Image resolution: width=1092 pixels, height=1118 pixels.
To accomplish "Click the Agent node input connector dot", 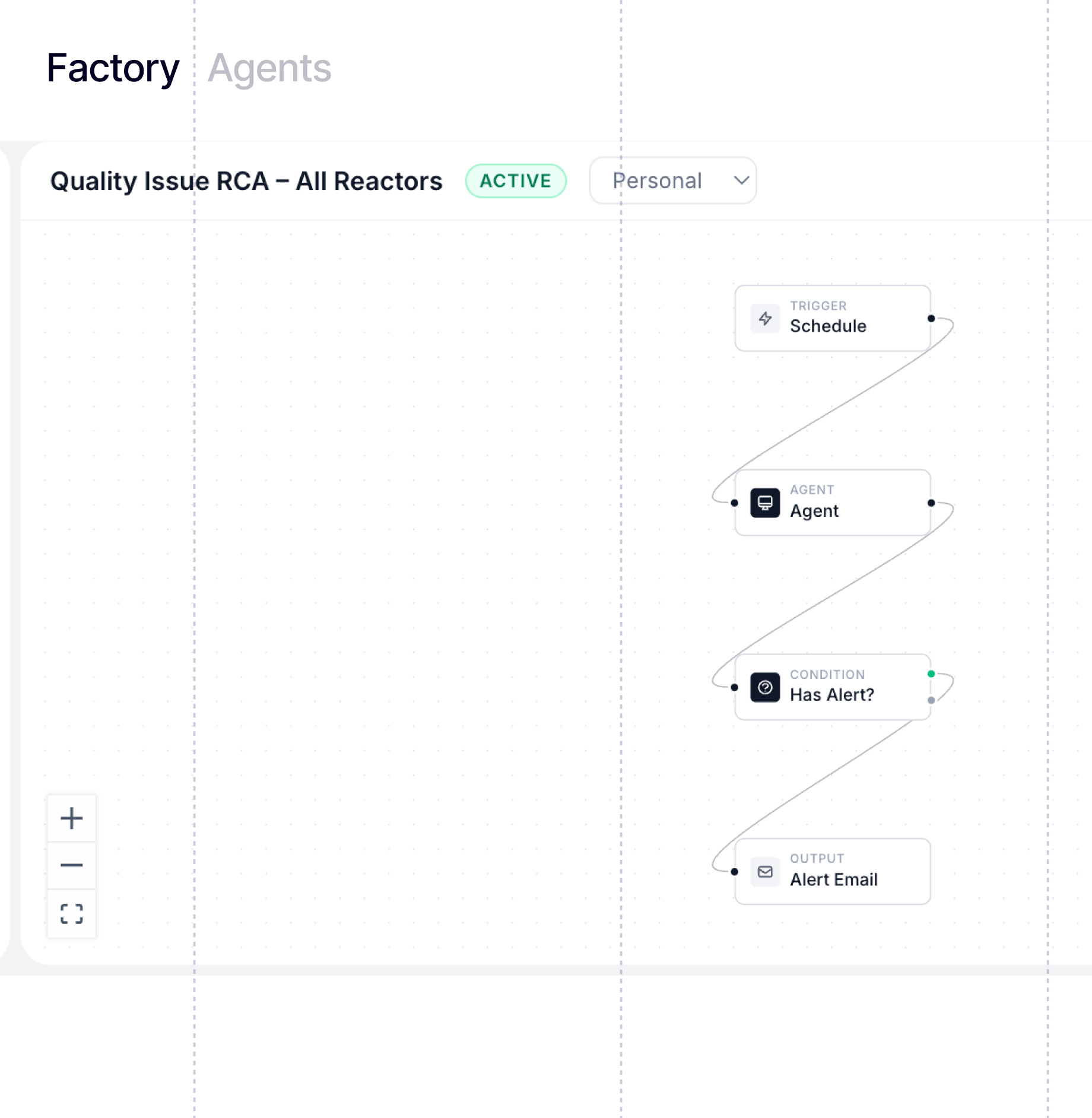I will pyautogui.click(x=735, y=503).
